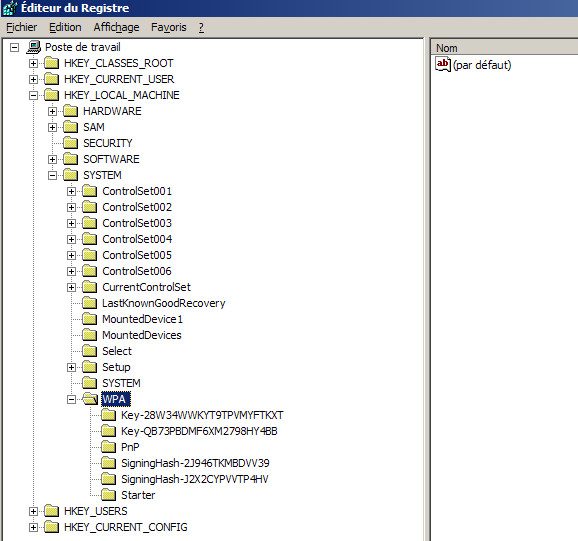Open the Favoris menu

click(168, 27)
